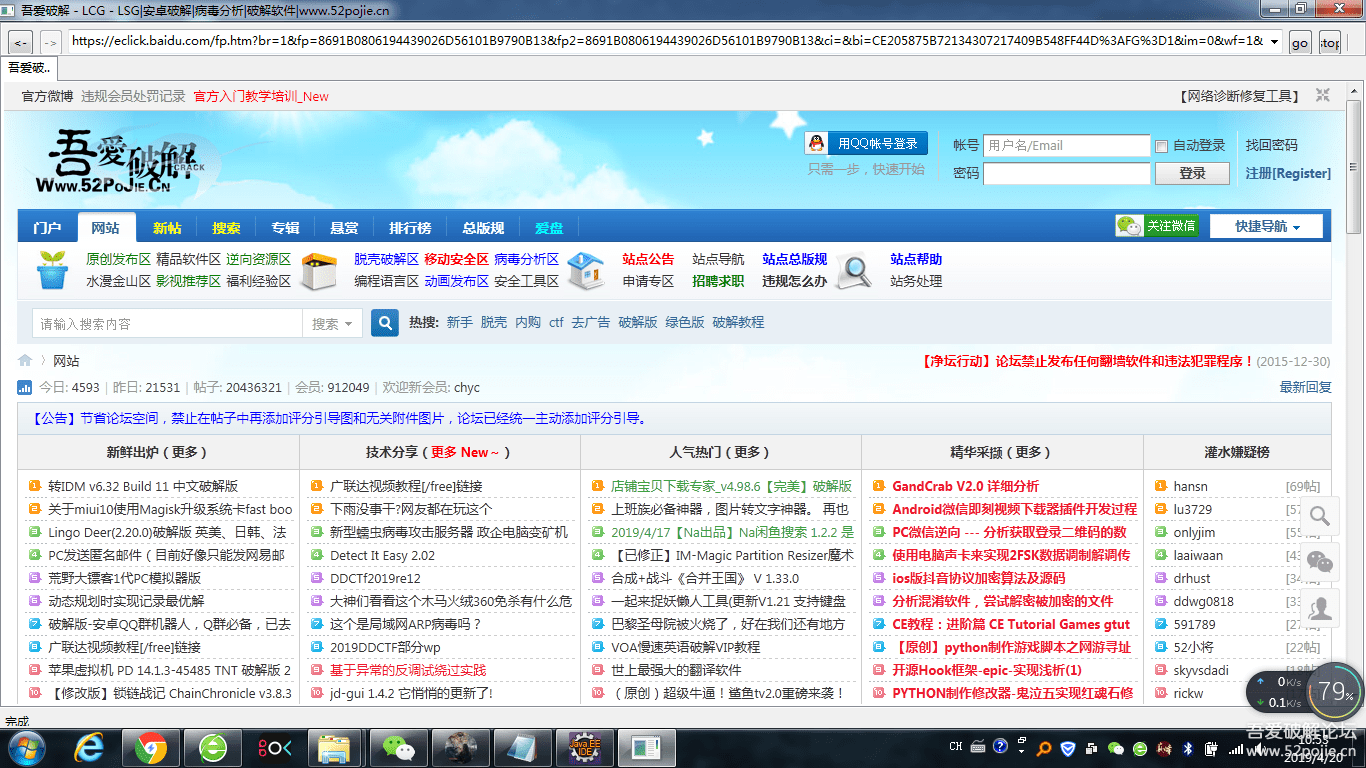1366x768 pixels.
Task: Open the 搜索 type dropdown in search bar
Action: (x=332, y=323)
